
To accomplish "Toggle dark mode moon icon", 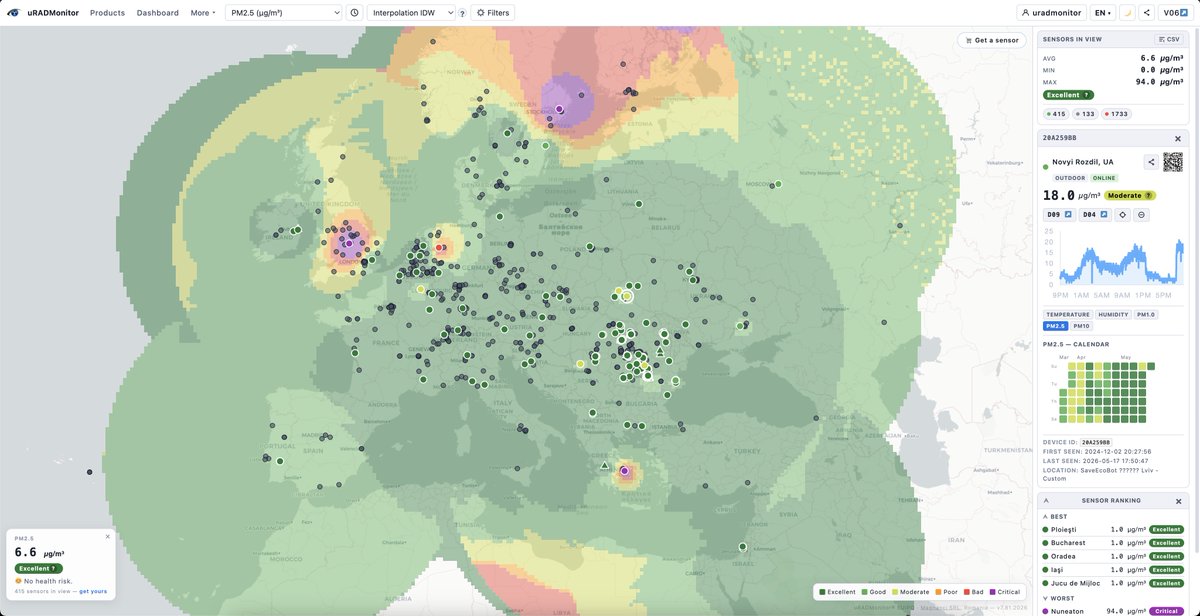I will pyautogui.click(x=1126, y=13).
